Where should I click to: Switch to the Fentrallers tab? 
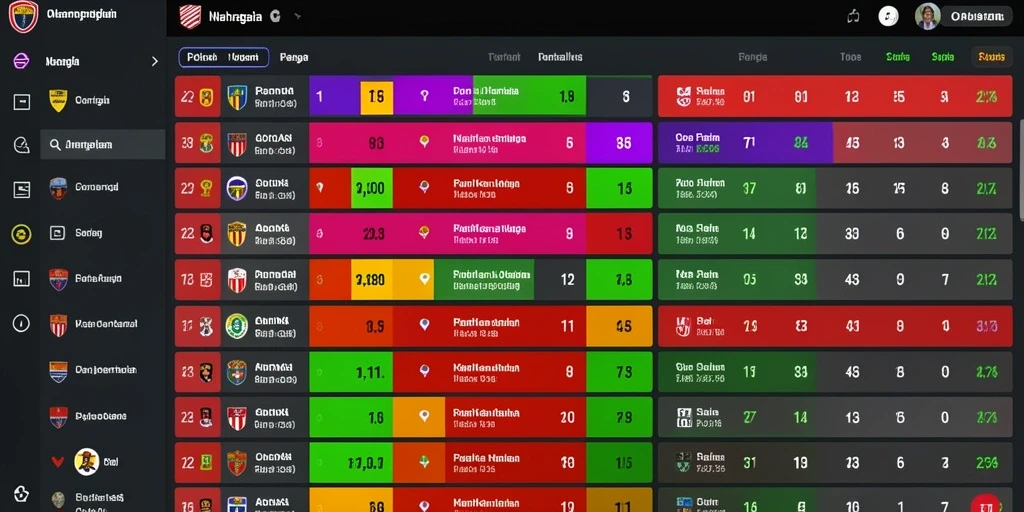(560, 57)
